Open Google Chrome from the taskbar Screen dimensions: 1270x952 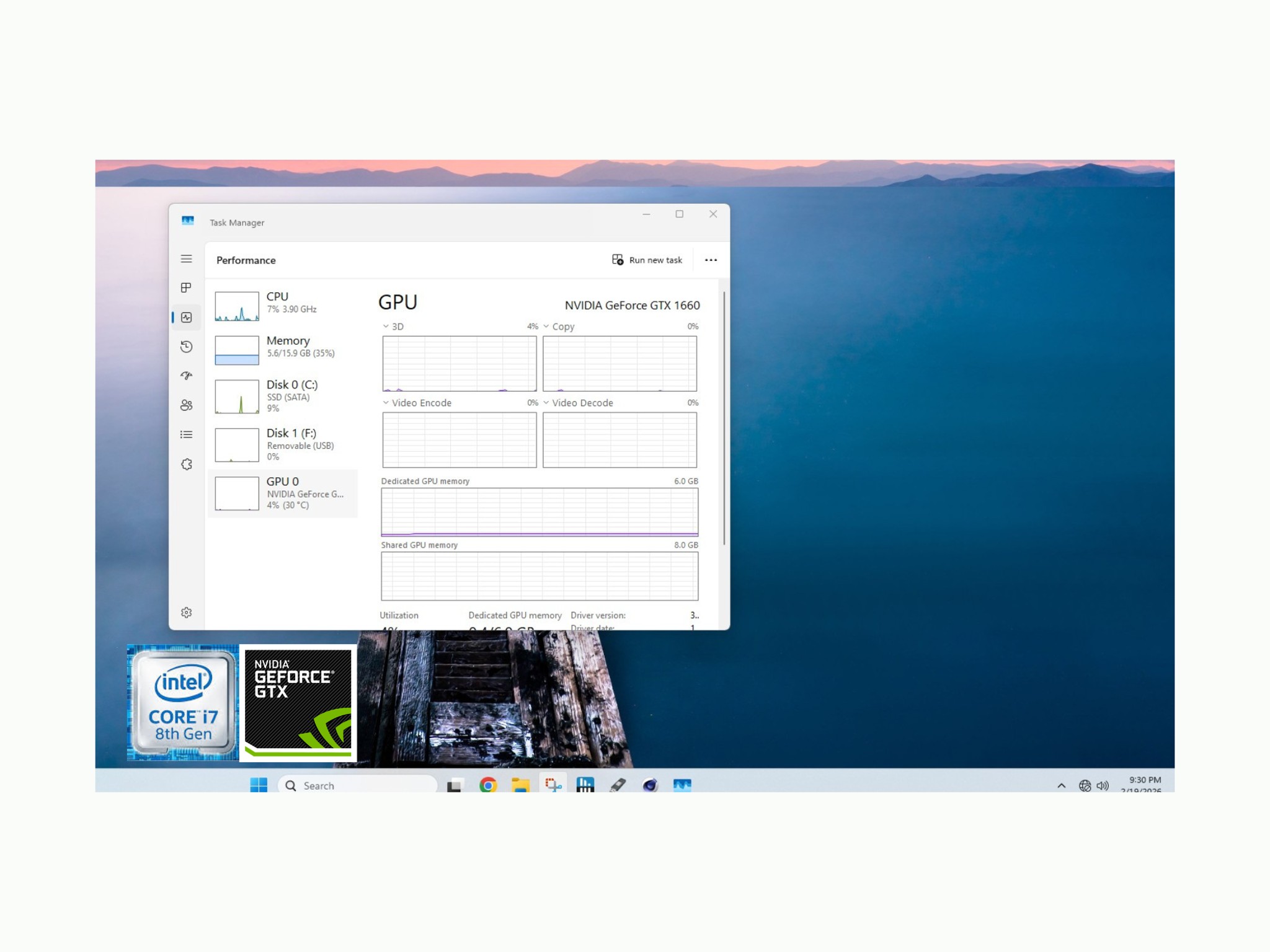(488, 785)
